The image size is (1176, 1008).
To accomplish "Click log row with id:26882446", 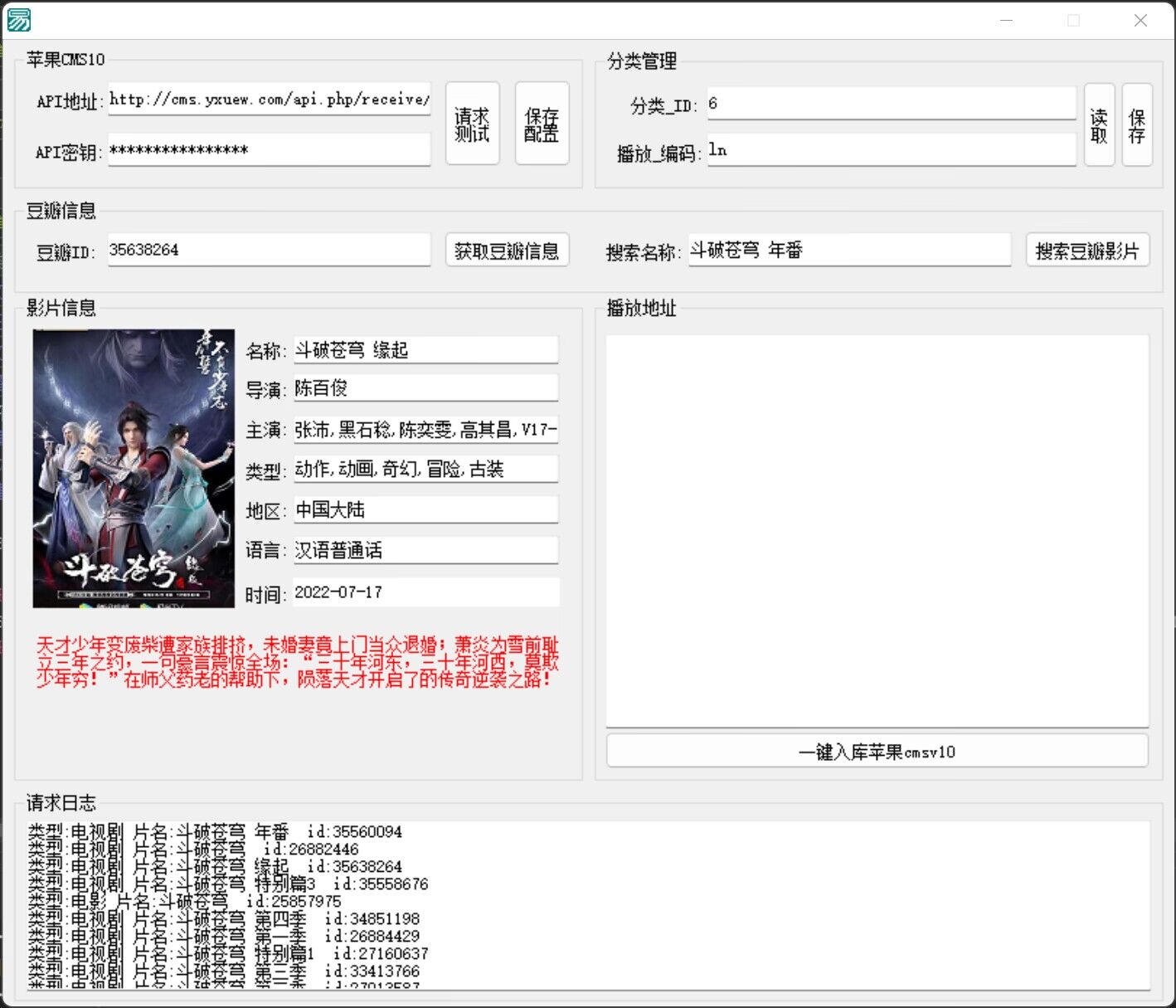I will (194, 849).
